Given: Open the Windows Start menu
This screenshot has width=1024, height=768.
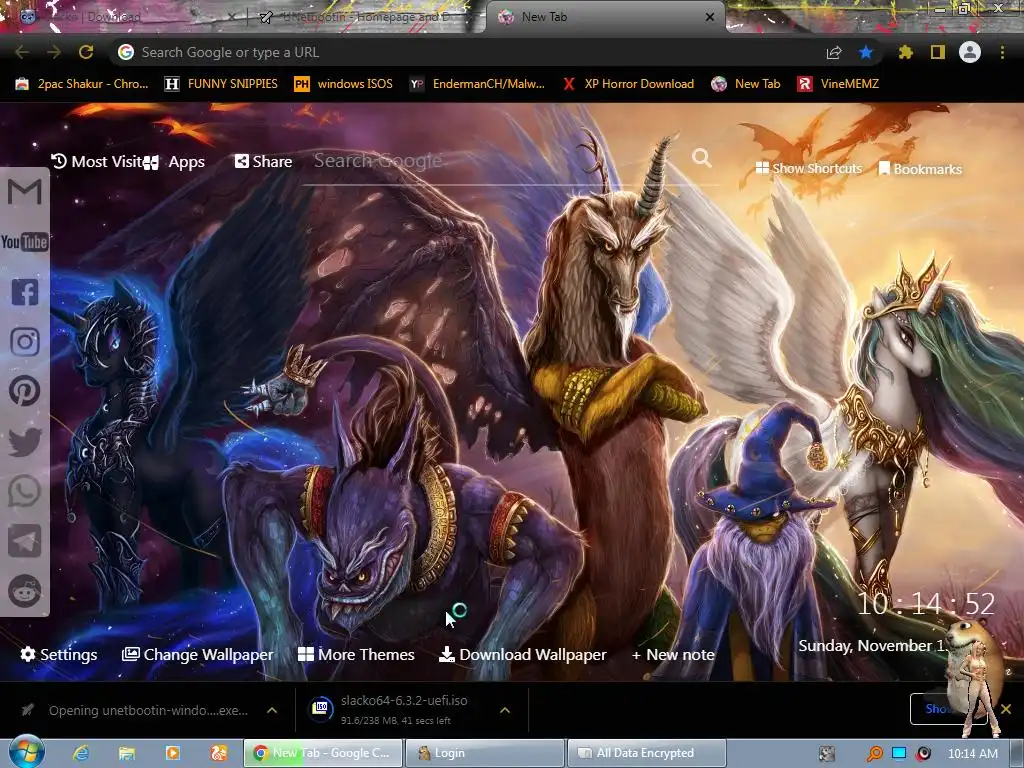Looking at the screenshot, I should [27, 752].
